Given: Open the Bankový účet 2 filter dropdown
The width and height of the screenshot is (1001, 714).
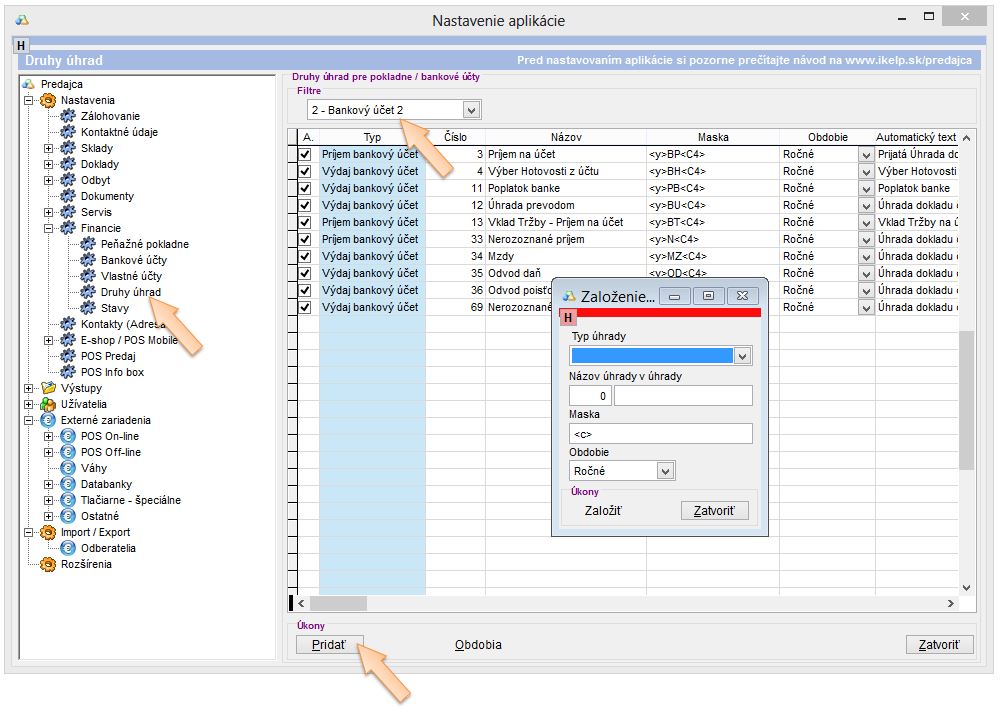Looking at the screenshot, I should [x=471, y=109].
